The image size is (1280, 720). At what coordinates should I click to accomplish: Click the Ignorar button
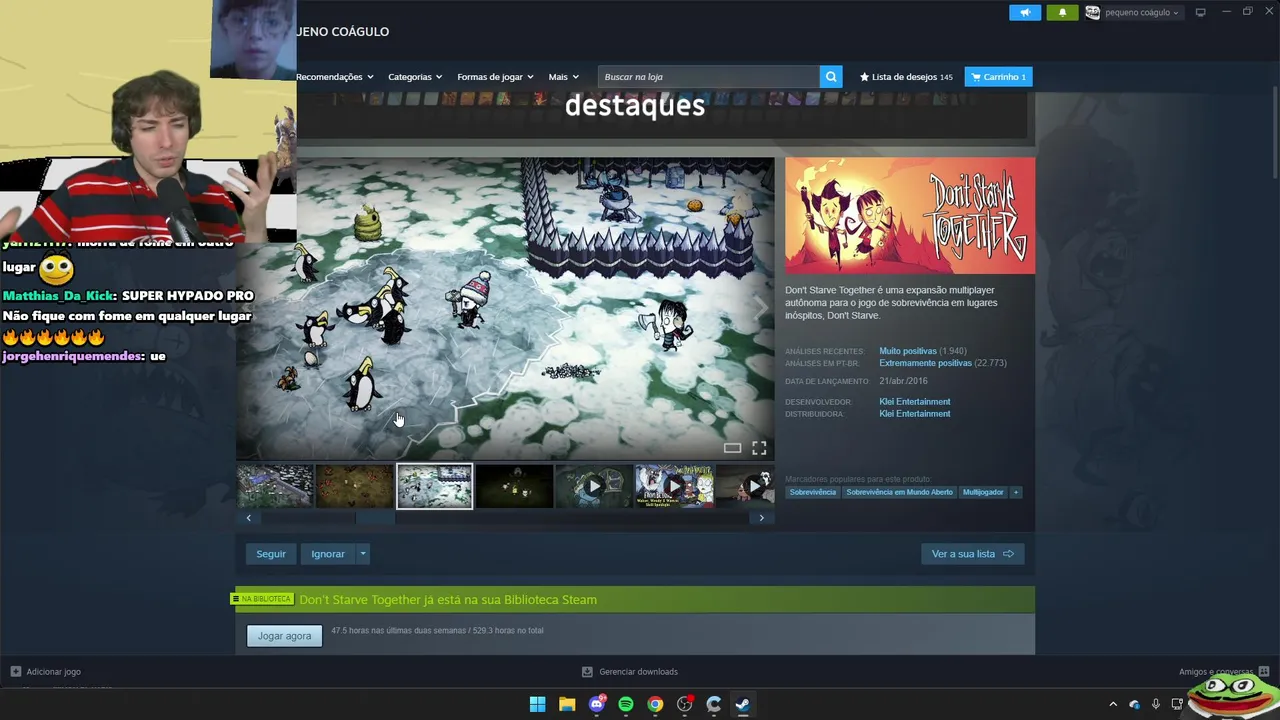pos(328,554)
